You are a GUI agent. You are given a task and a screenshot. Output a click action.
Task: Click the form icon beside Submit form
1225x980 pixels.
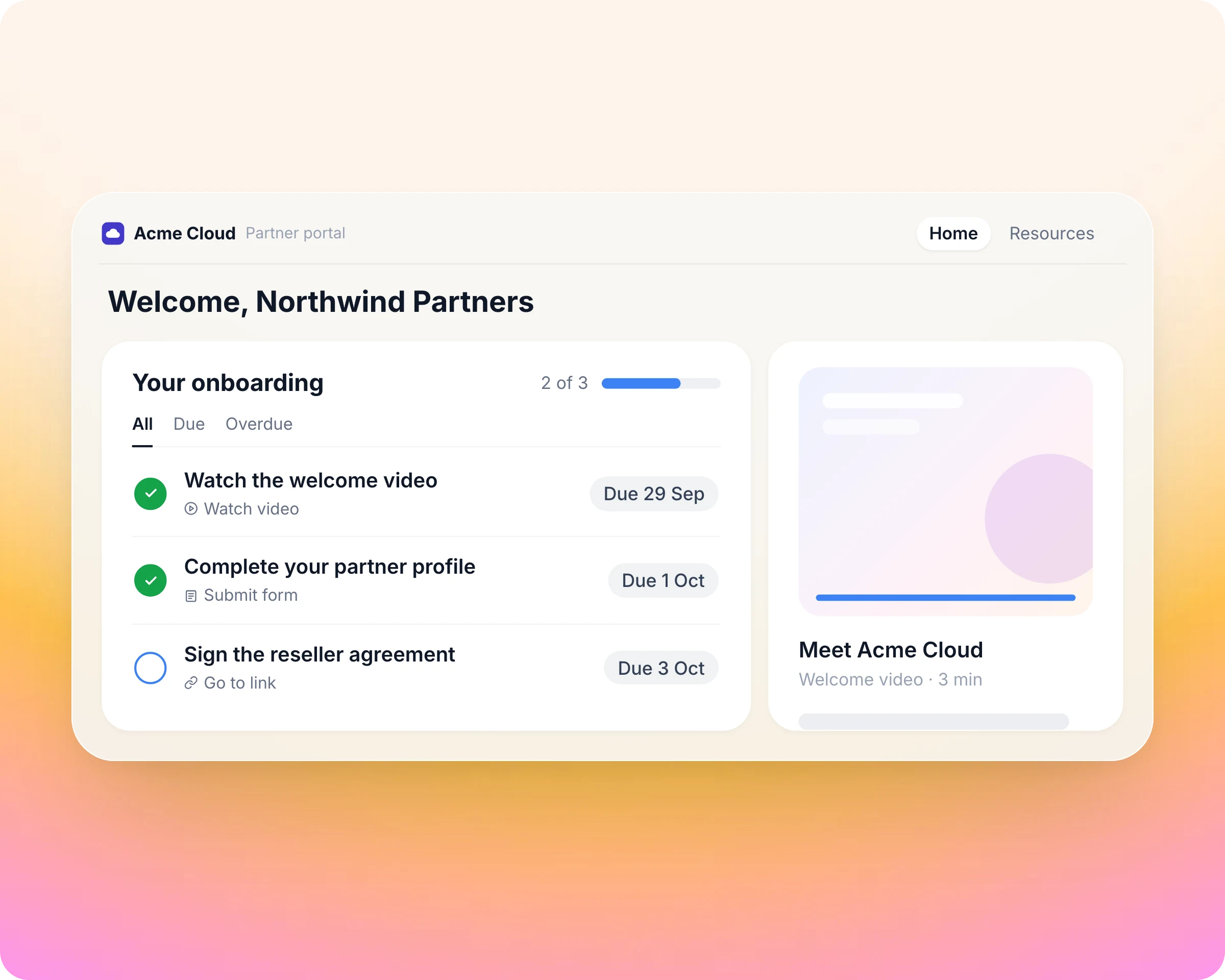(191, 596)
